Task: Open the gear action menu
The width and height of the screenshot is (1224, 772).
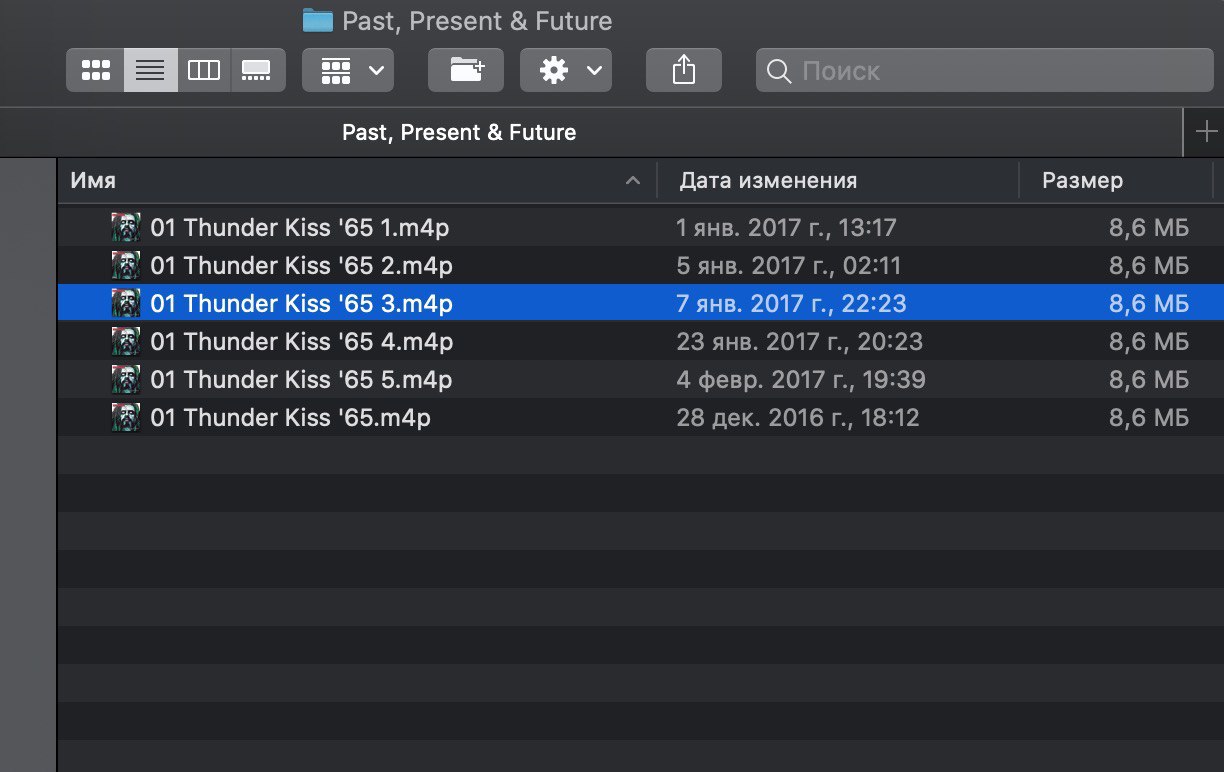Action: click(x=566, y=70)
